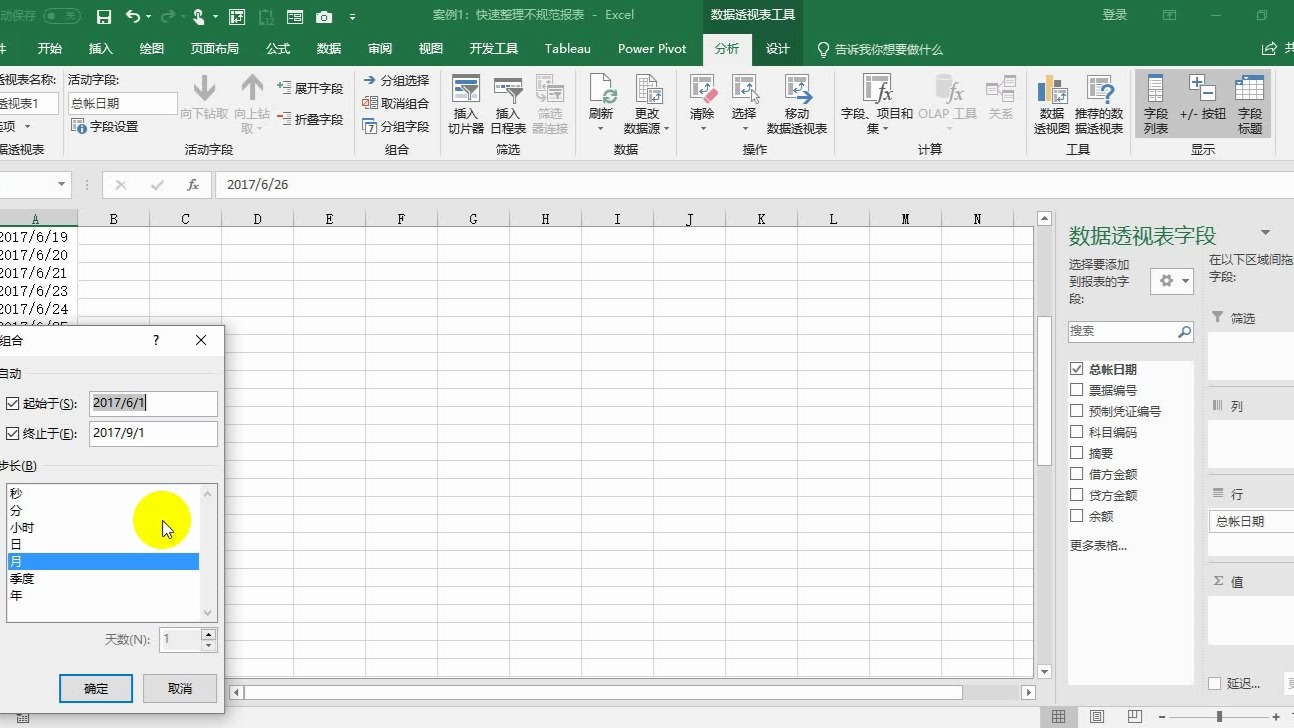Switch to the 数据 (Data) tab
Image resolution: width=1294 pixels, height=728 pixels.
[329, 49]
